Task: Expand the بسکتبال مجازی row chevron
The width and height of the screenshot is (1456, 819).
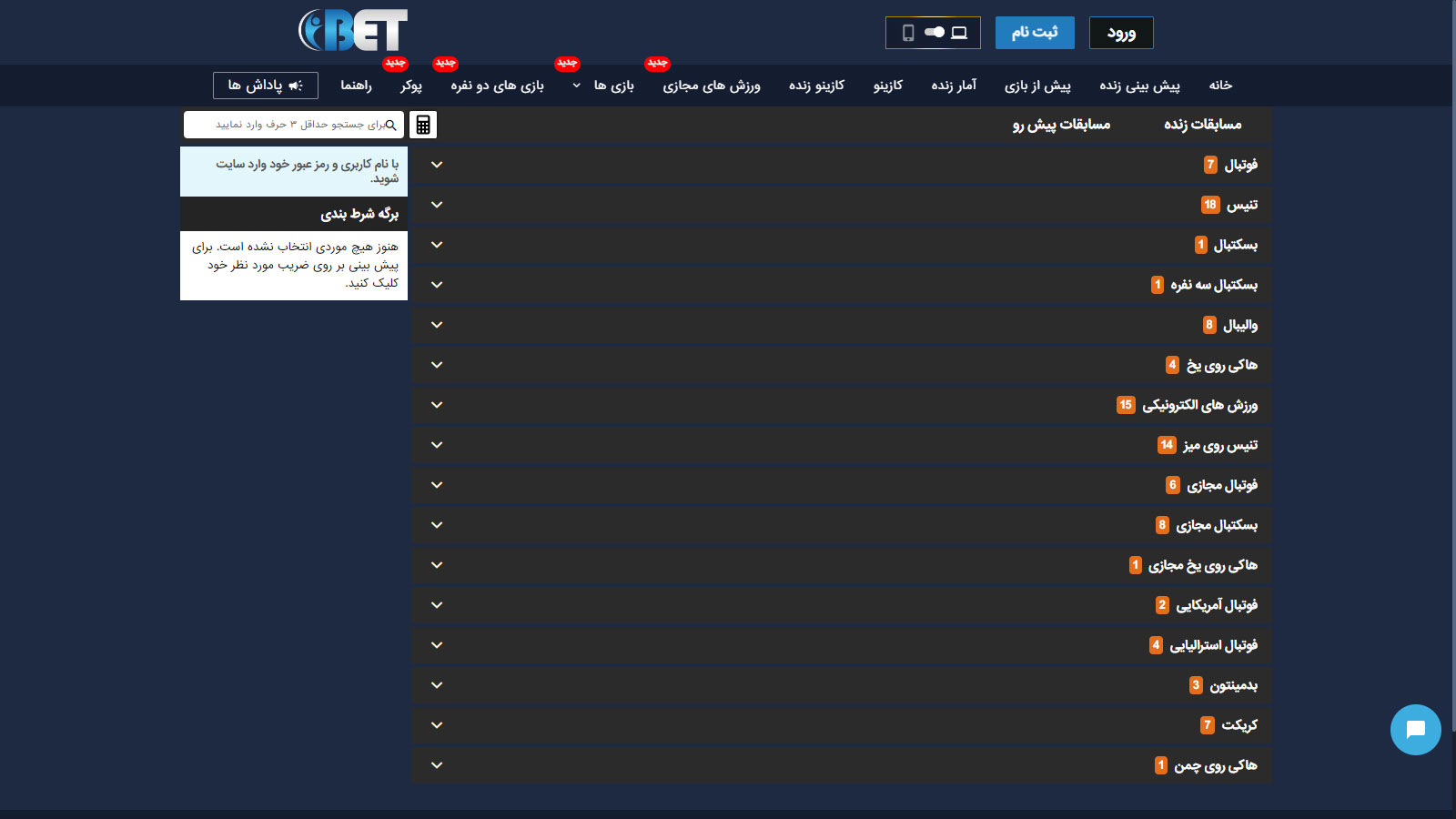Action: pyautogui.click(x=437, y=525)
